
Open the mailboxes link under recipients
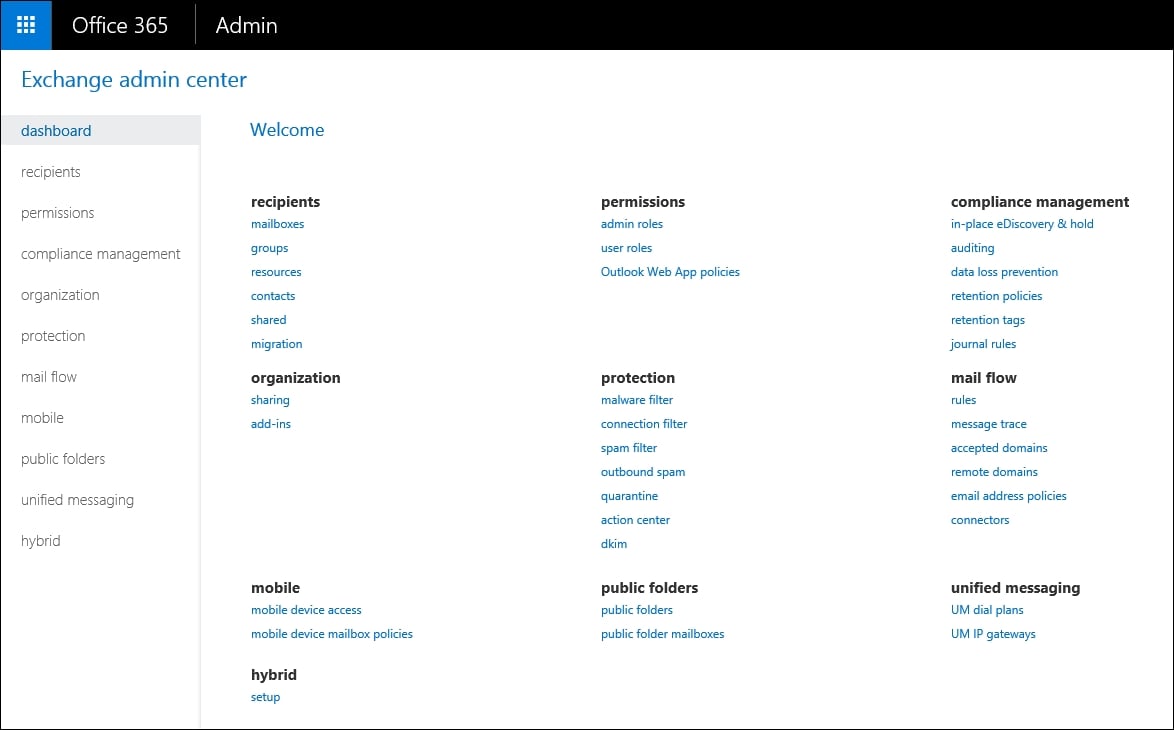(277, 224)
